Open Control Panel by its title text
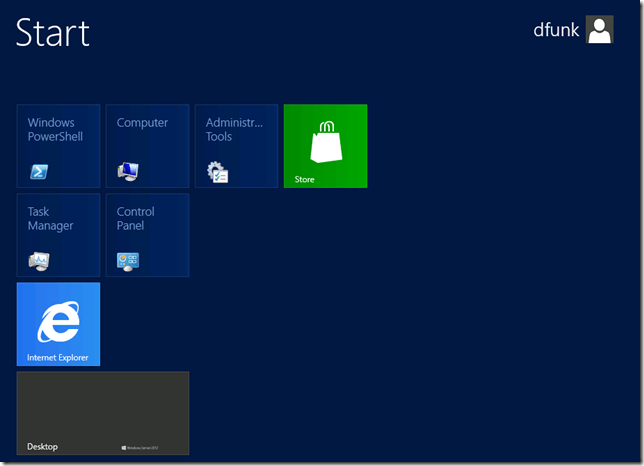Screen dimensions: 644x466 tap(135, 219)
